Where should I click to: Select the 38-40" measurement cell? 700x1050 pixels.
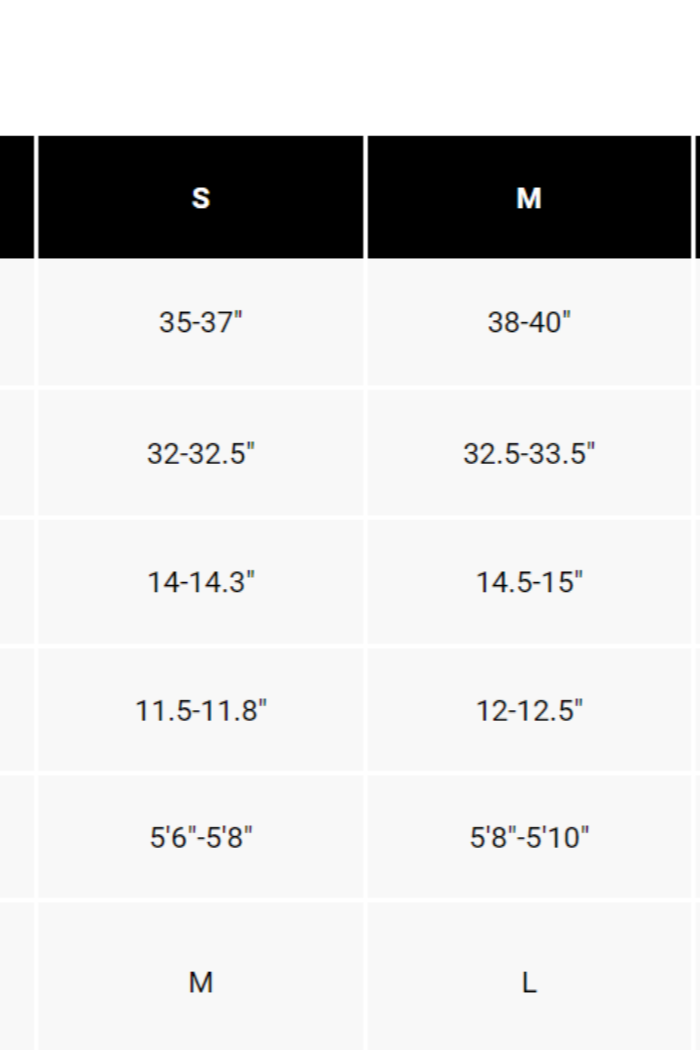pos(529,323)
